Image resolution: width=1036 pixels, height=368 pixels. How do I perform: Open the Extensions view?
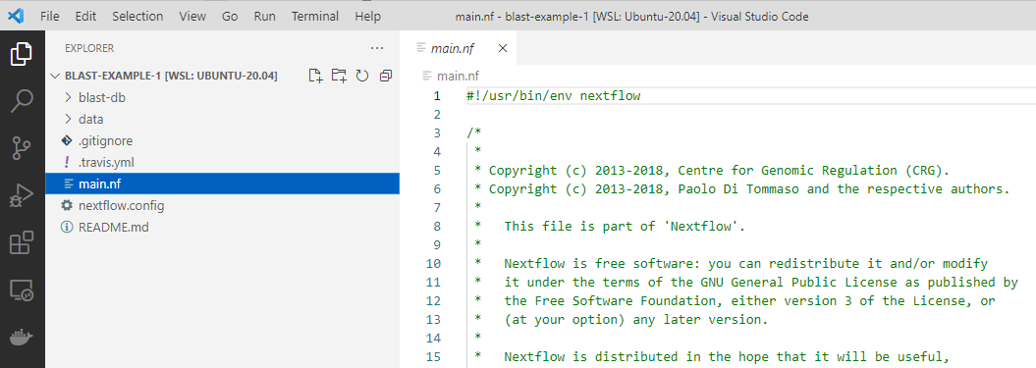(22, 243)
